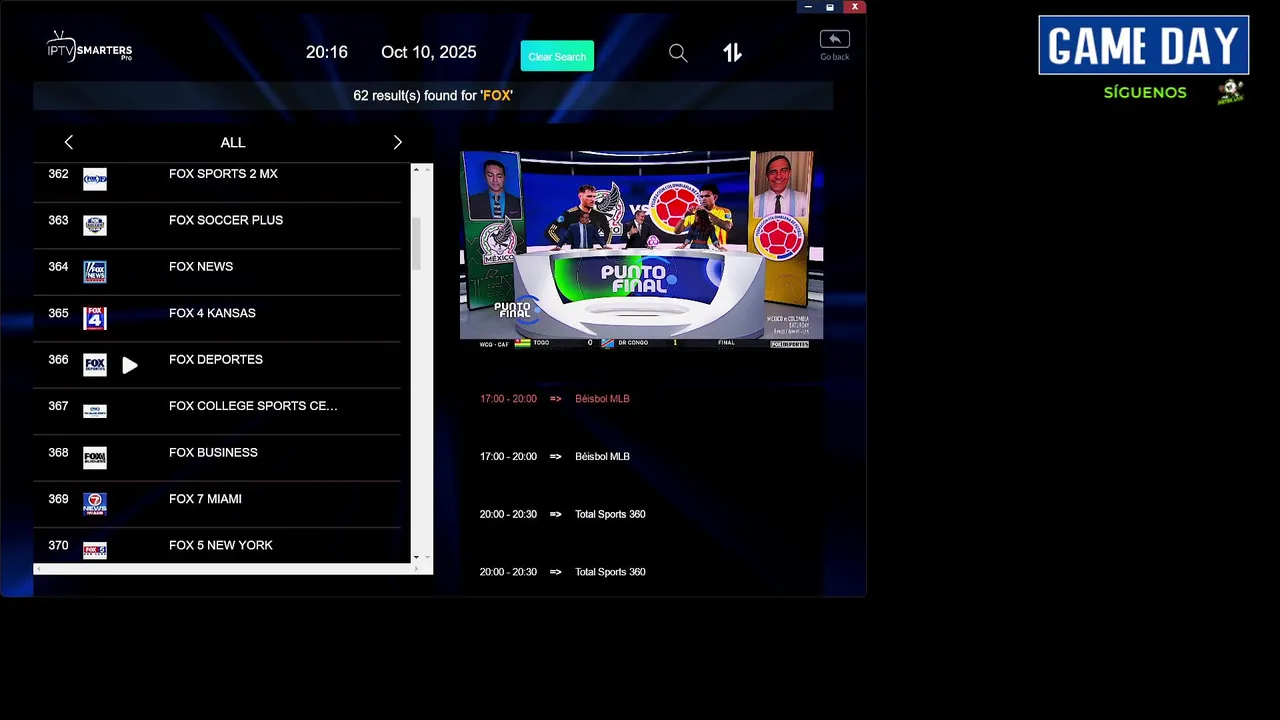Click the white 17:00 - 20:00 Béisbol MLB entry
Viewport: 1280px width, 720px height.
click(555, 457)
